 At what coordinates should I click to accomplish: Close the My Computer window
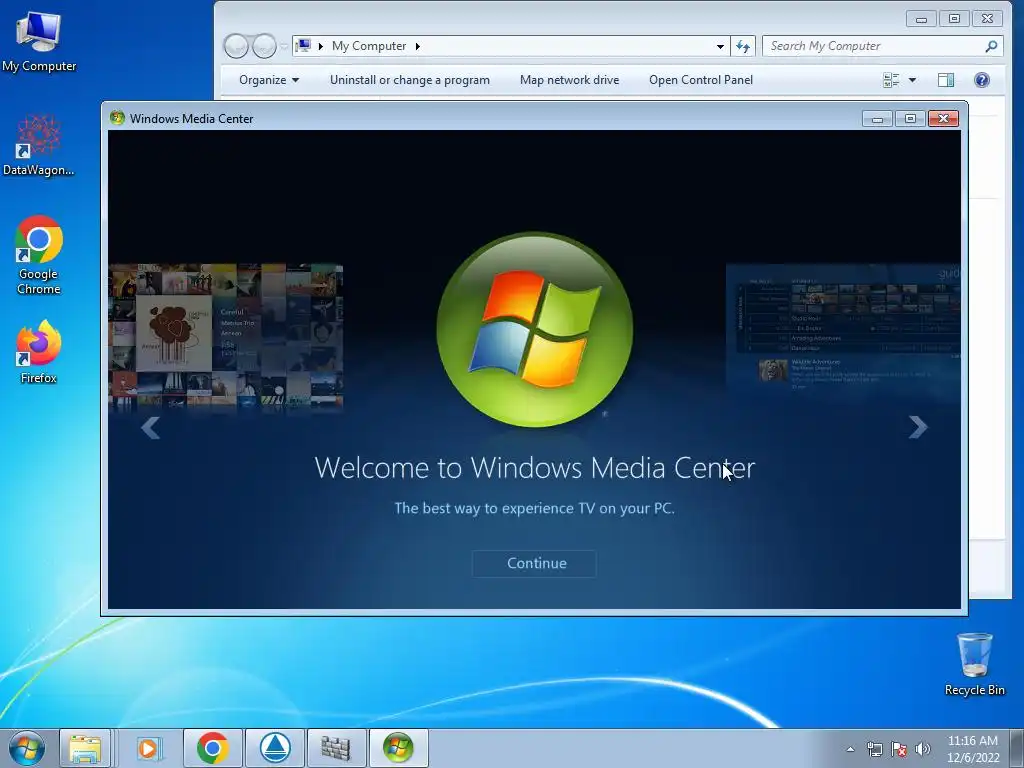click(987, 19)
